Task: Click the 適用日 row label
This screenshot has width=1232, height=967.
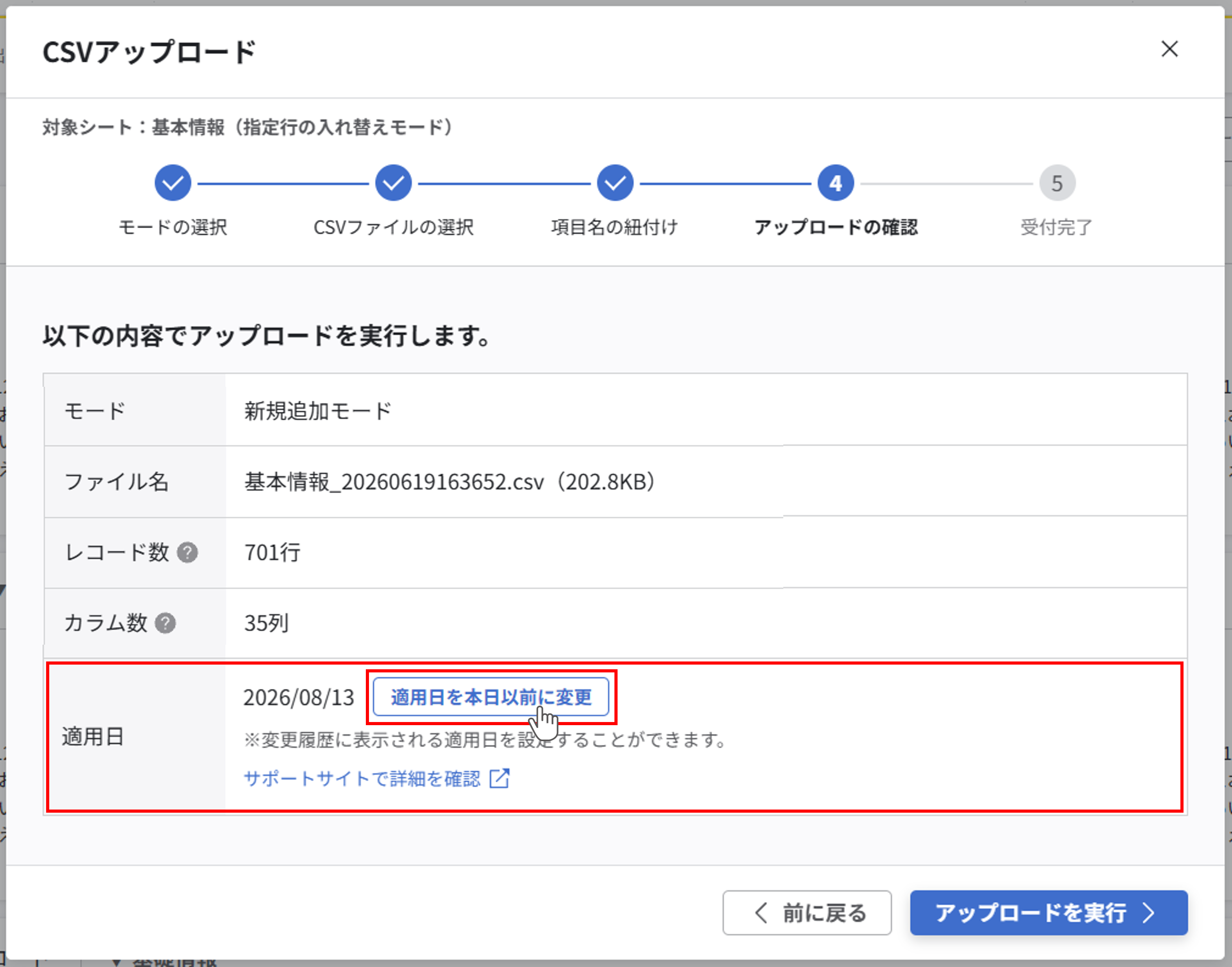Action: point(93,736)
